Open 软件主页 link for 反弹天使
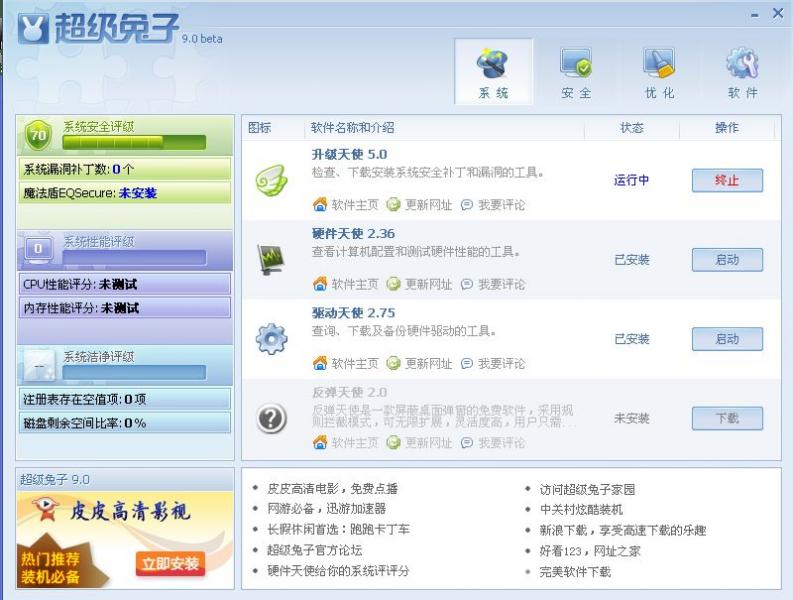 coord(355,443)
